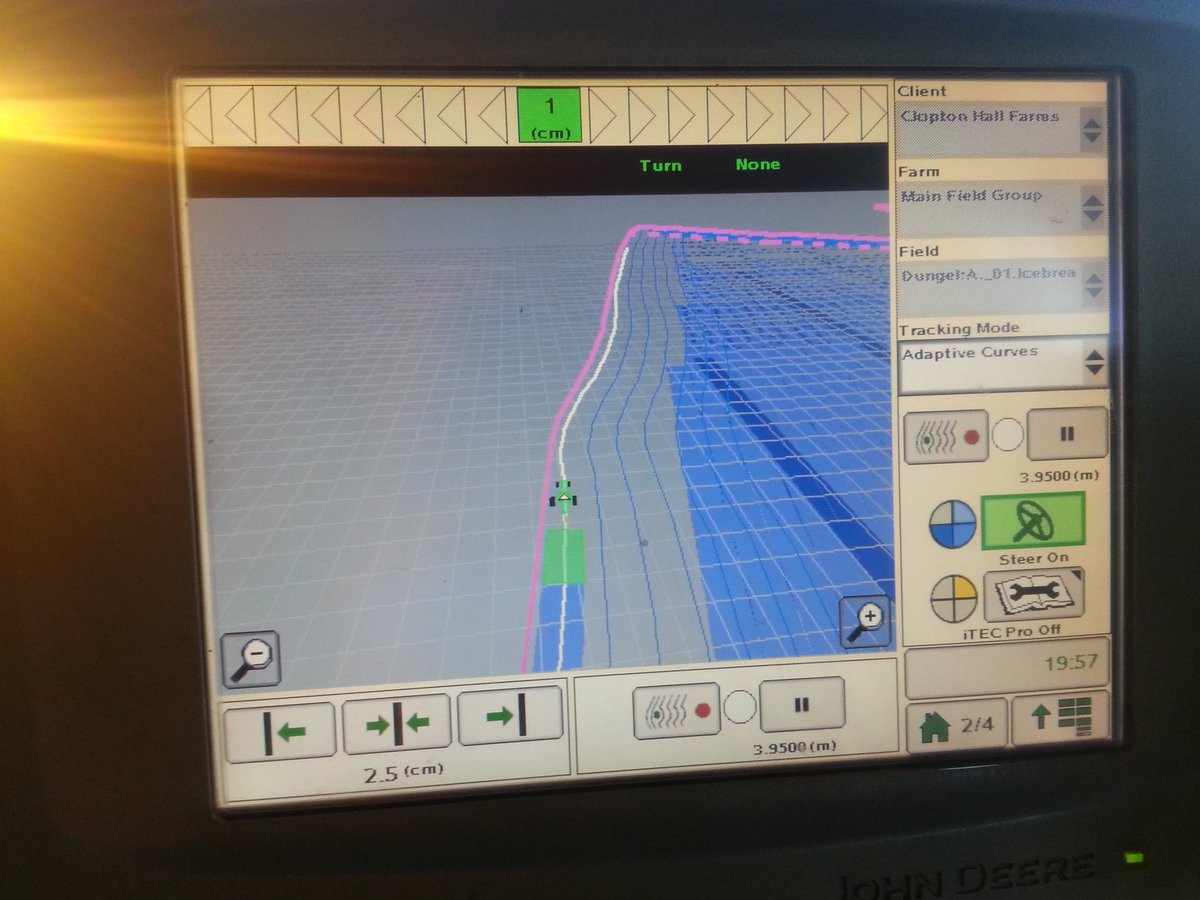Tap the bottom recording status circle
Viewport: 1200px width, 900px height.
(739, 708)
